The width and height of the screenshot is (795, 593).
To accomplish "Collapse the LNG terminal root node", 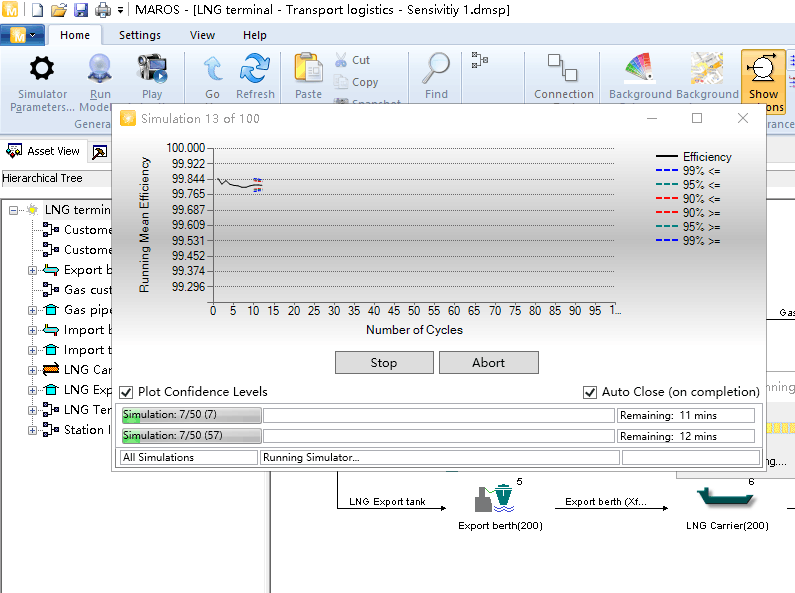I will [x=14, y=210].
